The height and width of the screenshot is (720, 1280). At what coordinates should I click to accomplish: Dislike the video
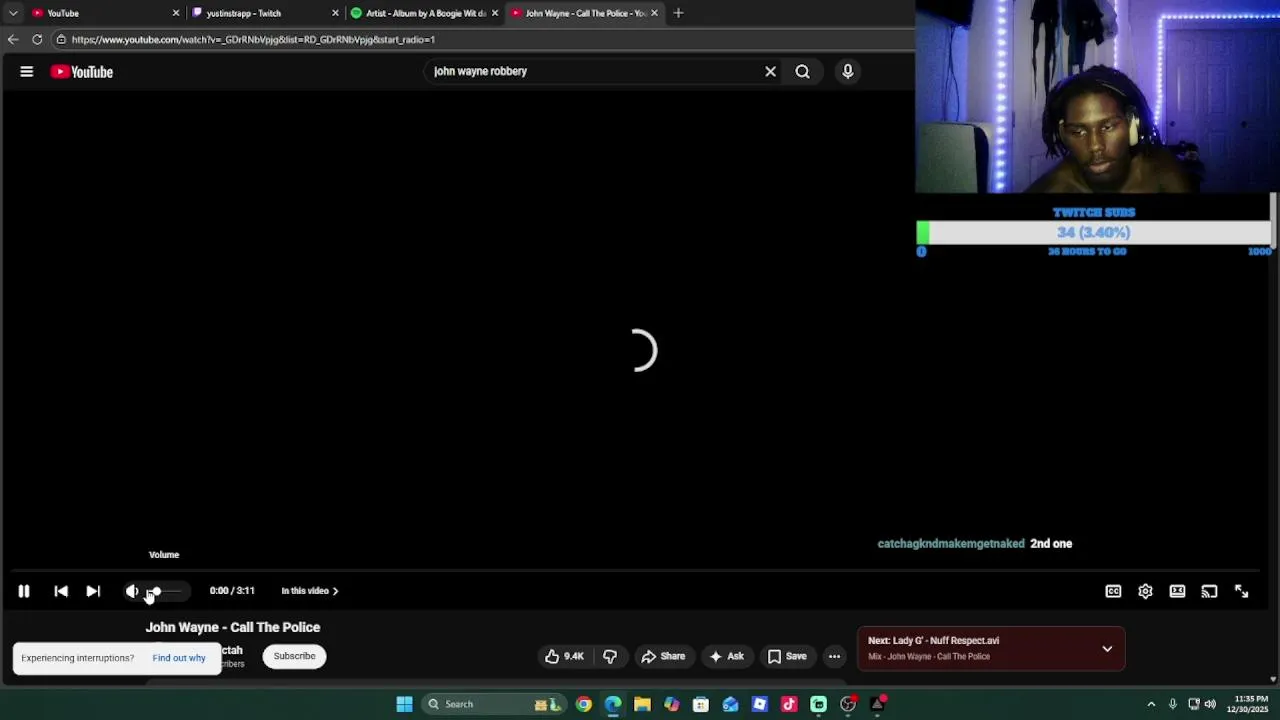tap(610, 656)
